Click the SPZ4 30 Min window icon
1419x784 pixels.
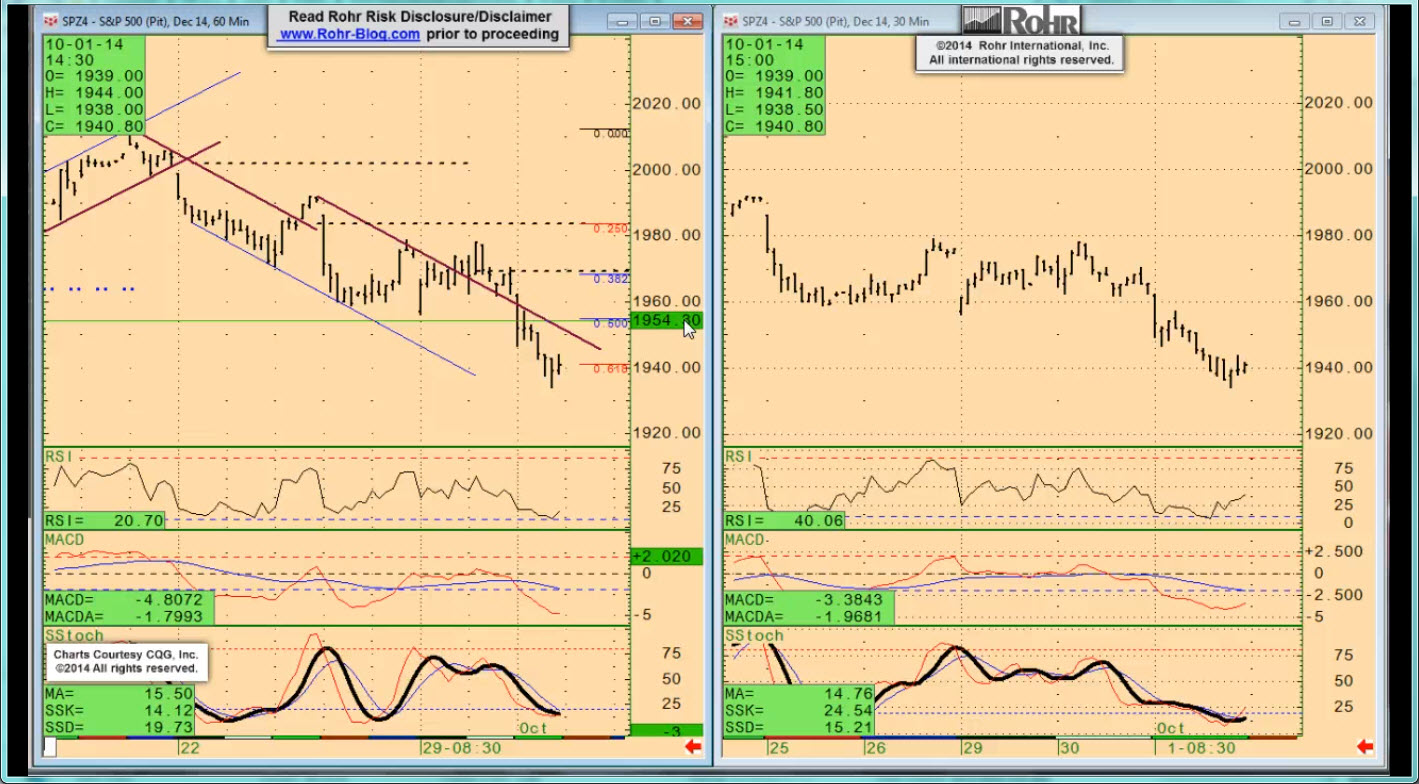[x=731, y=21]
